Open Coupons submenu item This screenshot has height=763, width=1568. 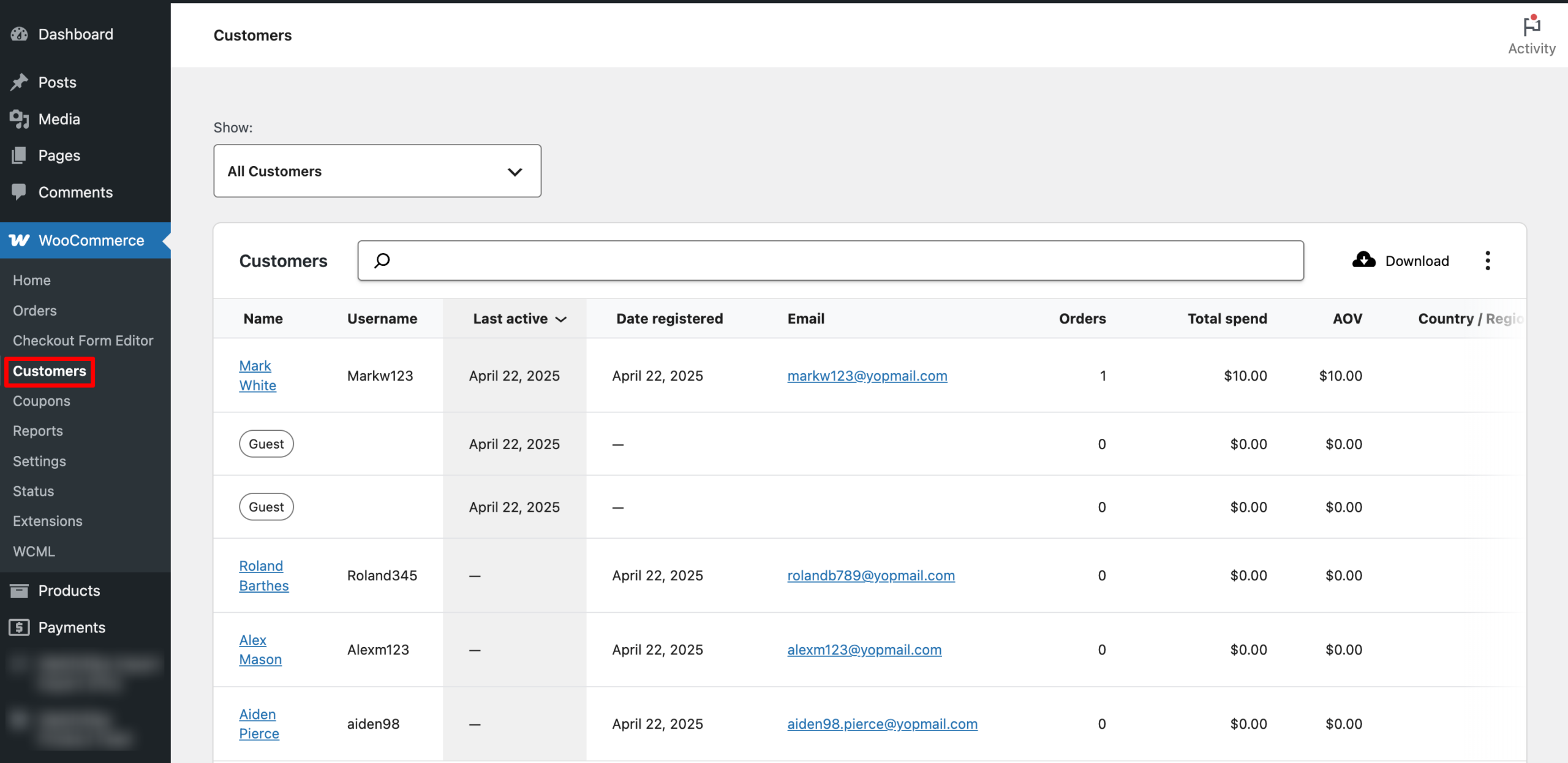42,401
